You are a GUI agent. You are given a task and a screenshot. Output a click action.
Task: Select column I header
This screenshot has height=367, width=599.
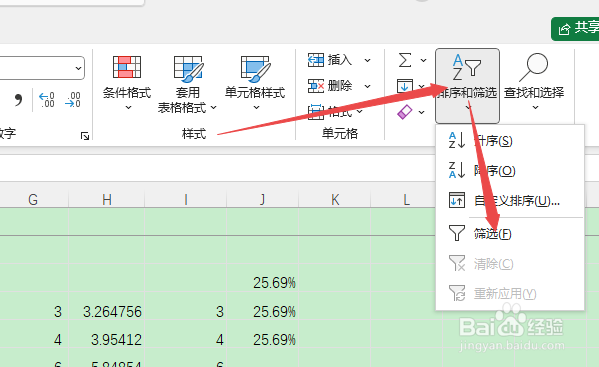[186, 199]
